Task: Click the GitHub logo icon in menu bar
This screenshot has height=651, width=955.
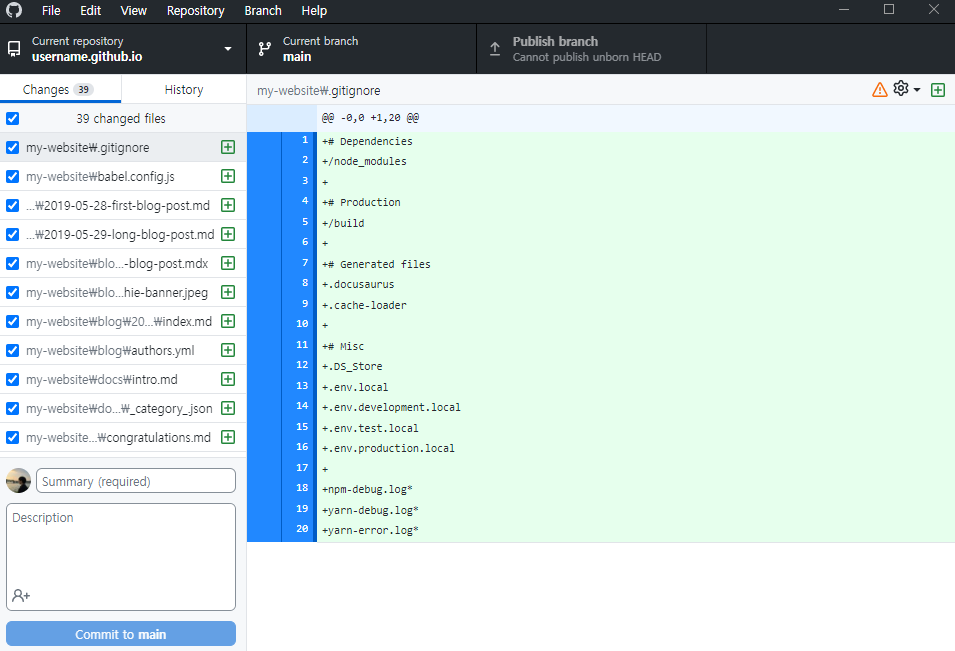Action: (14, 10)
